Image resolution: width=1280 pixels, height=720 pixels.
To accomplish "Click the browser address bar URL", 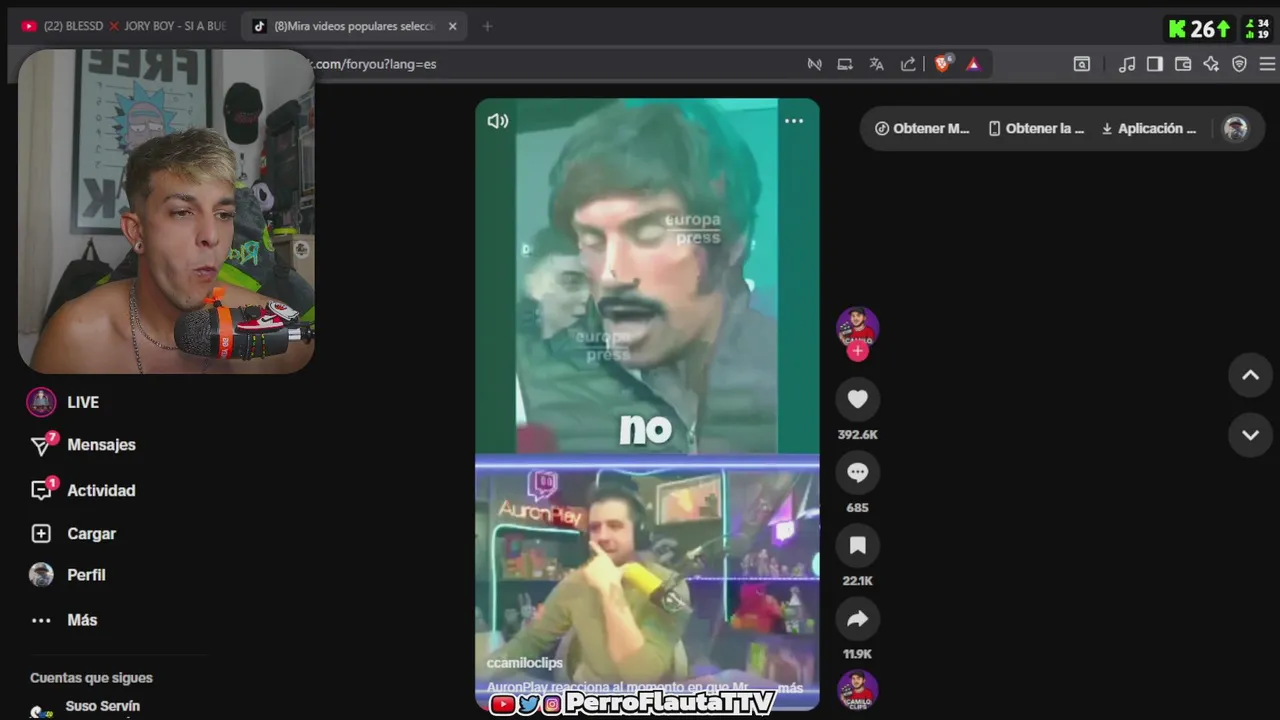I will [375, 64].
